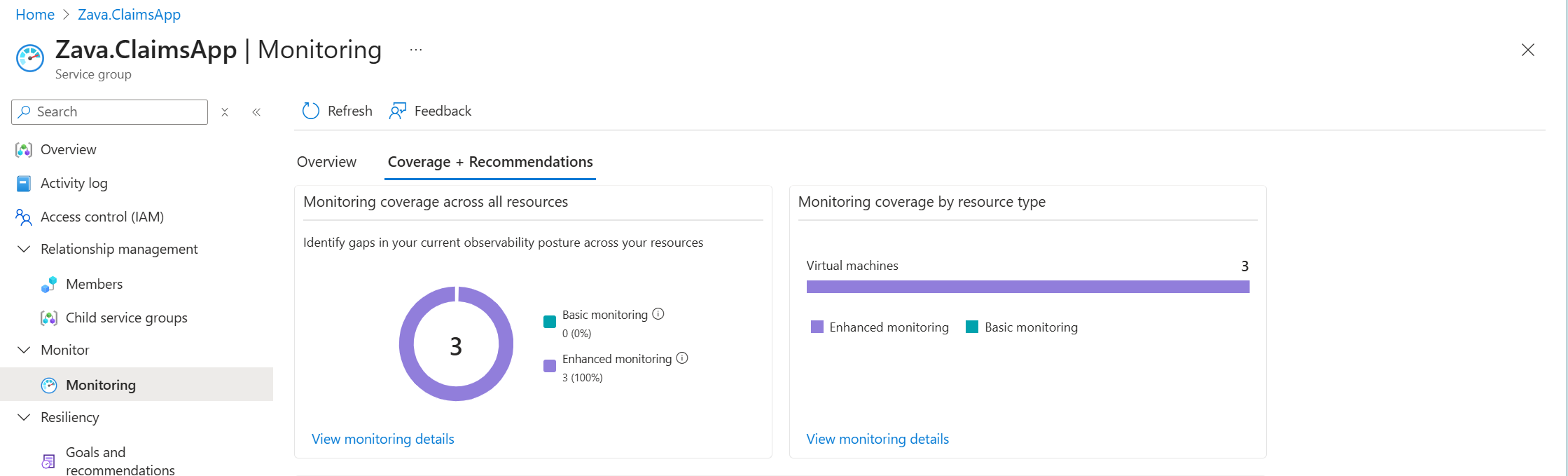Click the Goals and recommendations icon

[48, 460]
